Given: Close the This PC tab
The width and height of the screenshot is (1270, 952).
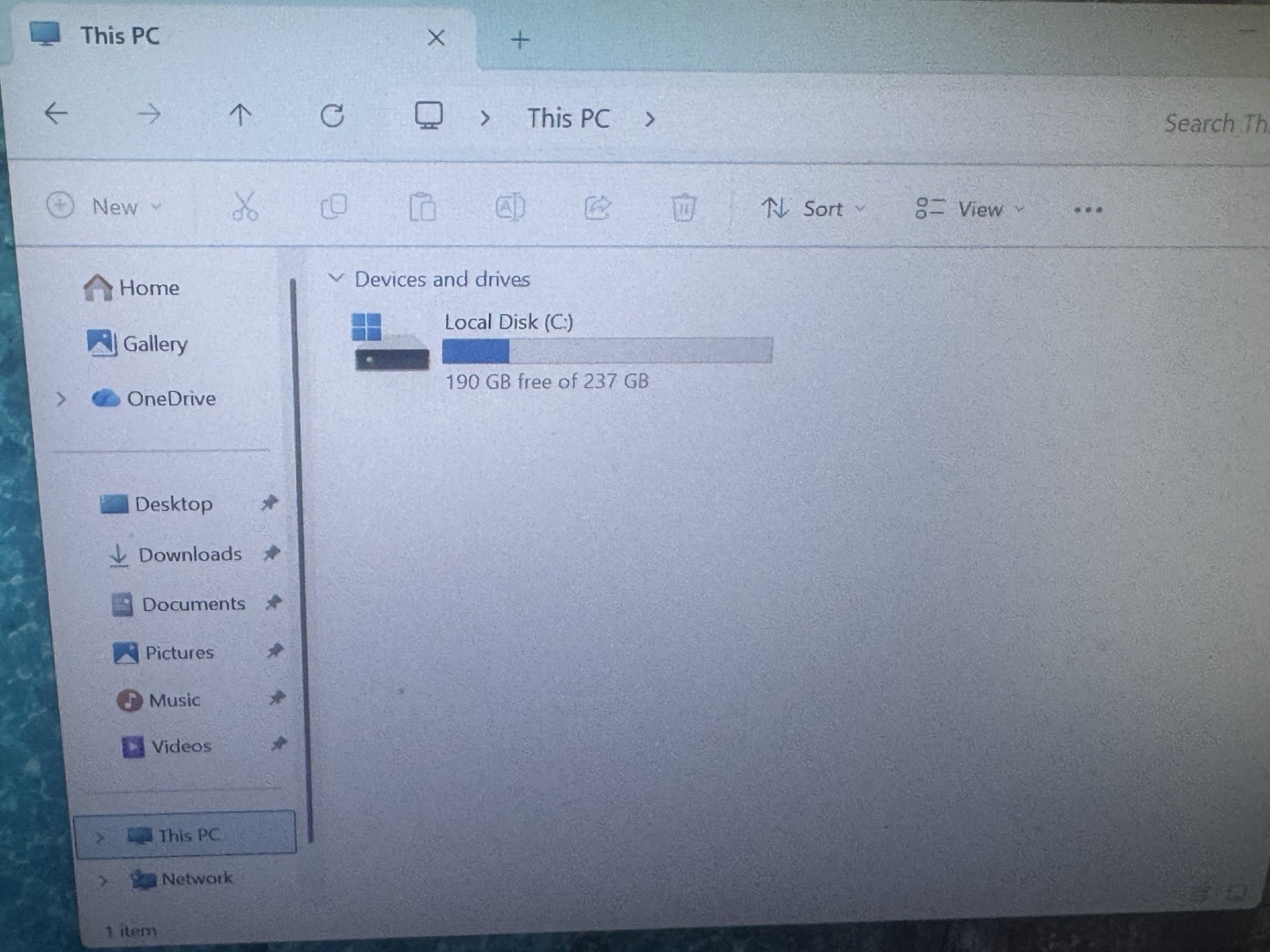Looking at the screenshot, I should [436, 37].
